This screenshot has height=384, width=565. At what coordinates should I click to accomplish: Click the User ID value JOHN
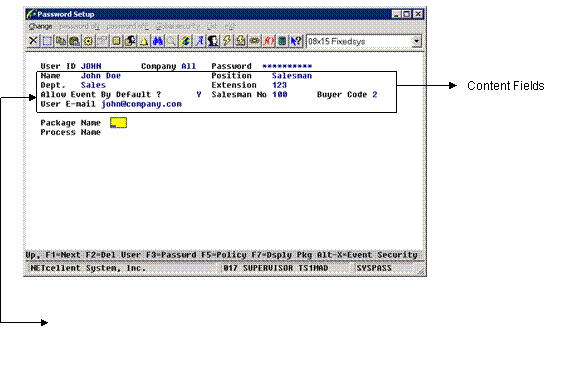(91, 66)
